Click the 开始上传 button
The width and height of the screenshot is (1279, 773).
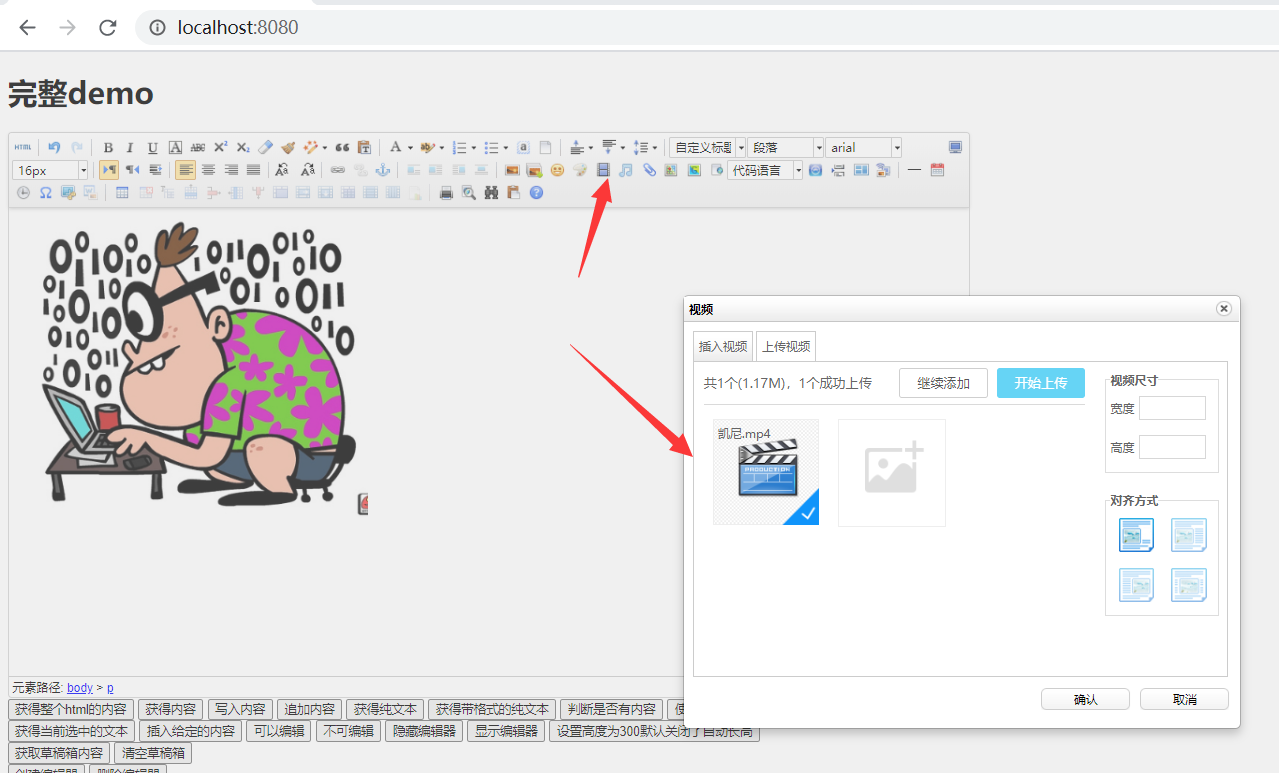(x=1041, y=383)
